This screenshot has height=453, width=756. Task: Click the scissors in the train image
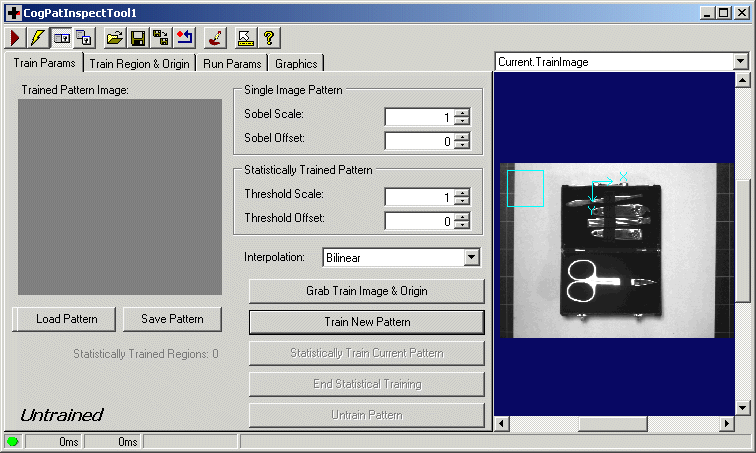tap(593, 281)
